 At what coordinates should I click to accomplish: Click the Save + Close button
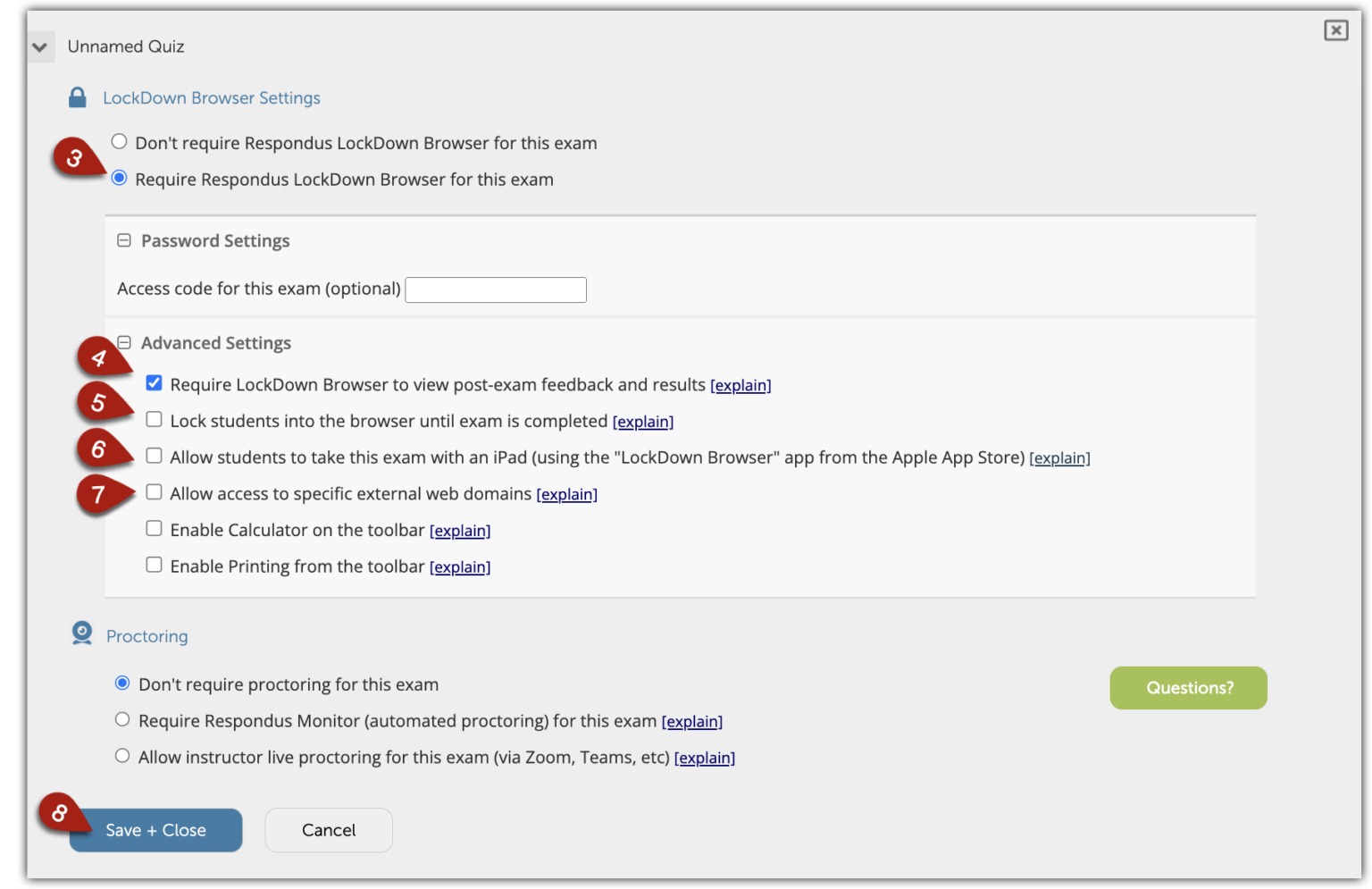click(156, 830)
